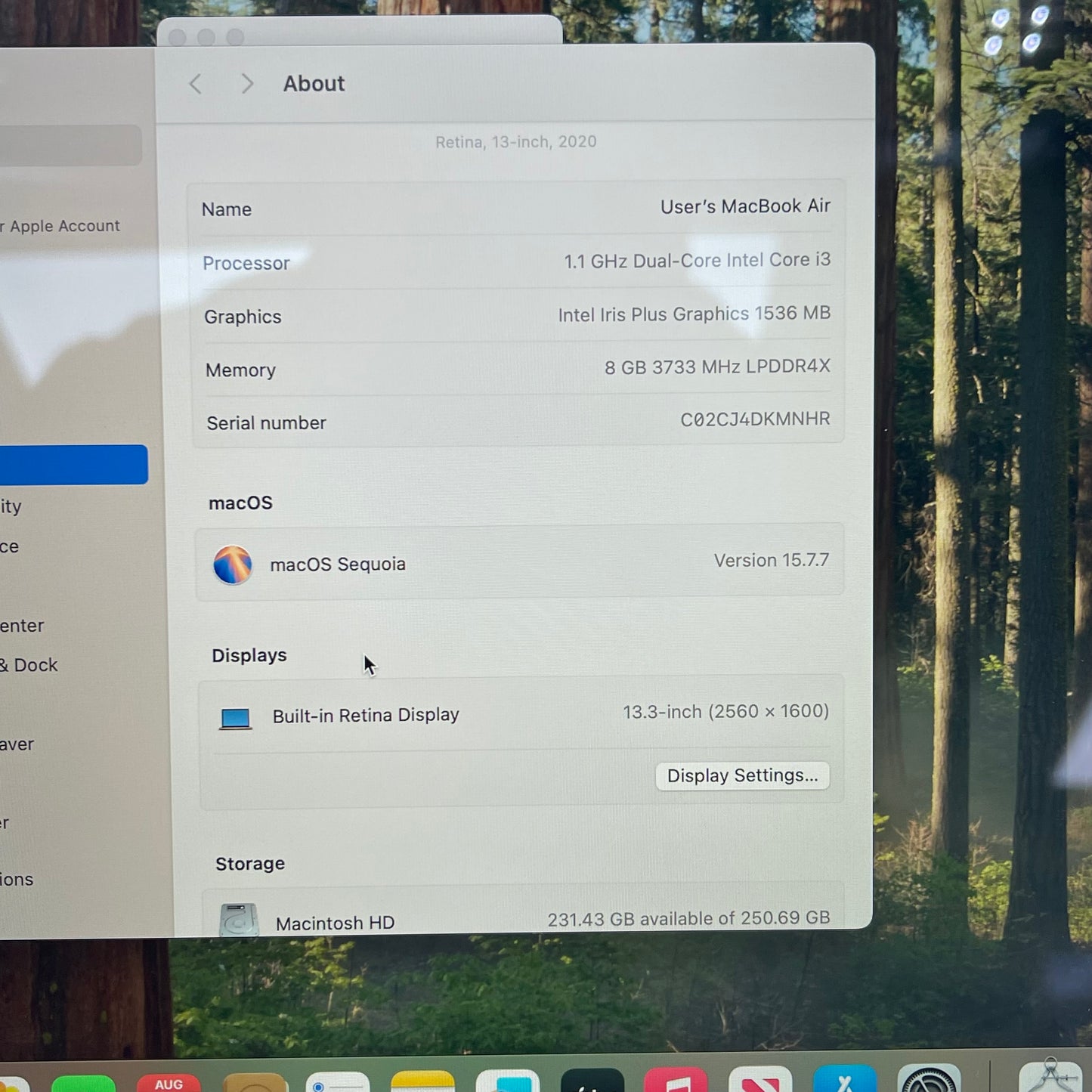Image resolution: width=1092 pixels, height=1092 pixels.
Task: Click "Version 15.7.7" text
Action: click(772, 561)
